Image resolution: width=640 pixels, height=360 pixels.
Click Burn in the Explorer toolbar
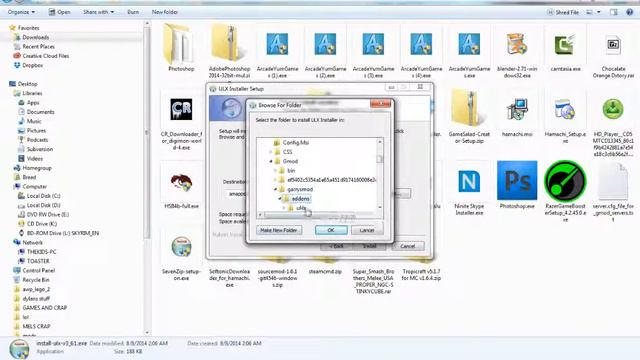(x=133, y=12)
